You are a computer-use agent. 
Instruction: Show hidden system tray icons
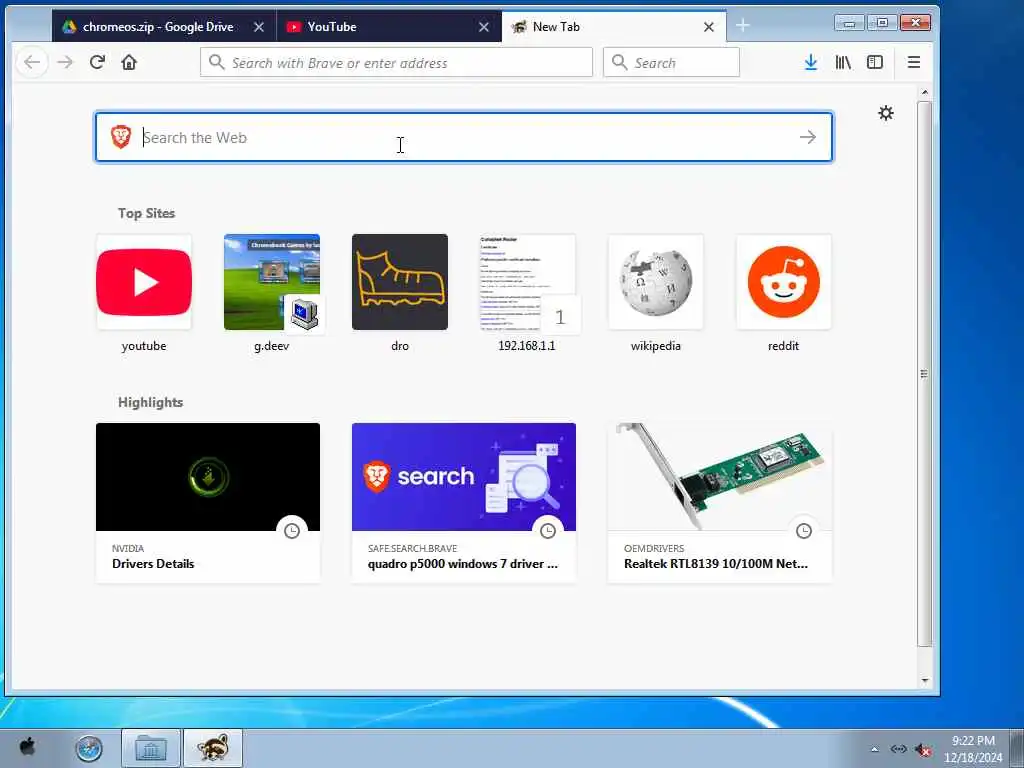tap(874, 749)
